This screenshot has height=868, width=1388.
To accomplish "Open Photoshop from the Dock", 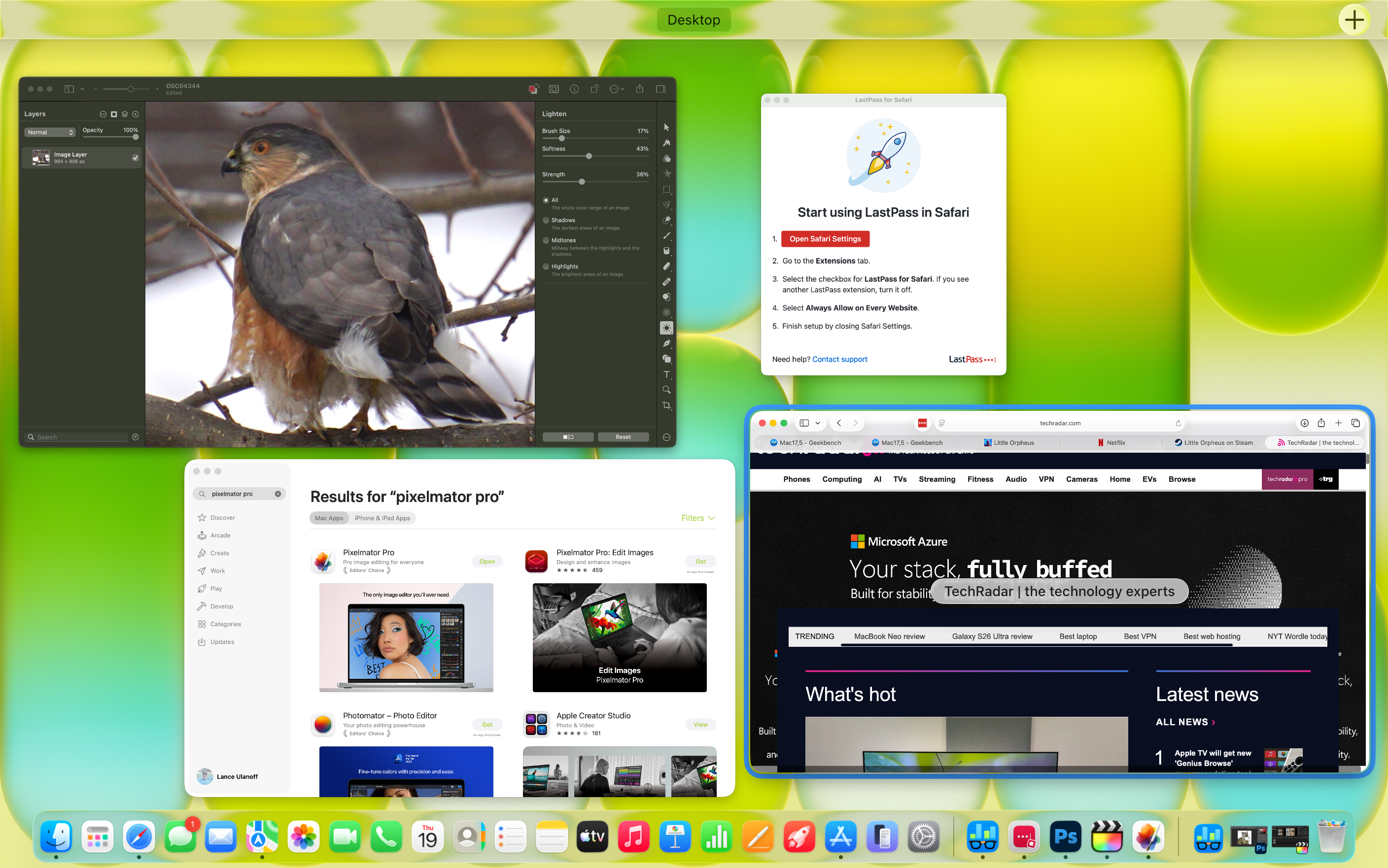I will [1066, 837].
